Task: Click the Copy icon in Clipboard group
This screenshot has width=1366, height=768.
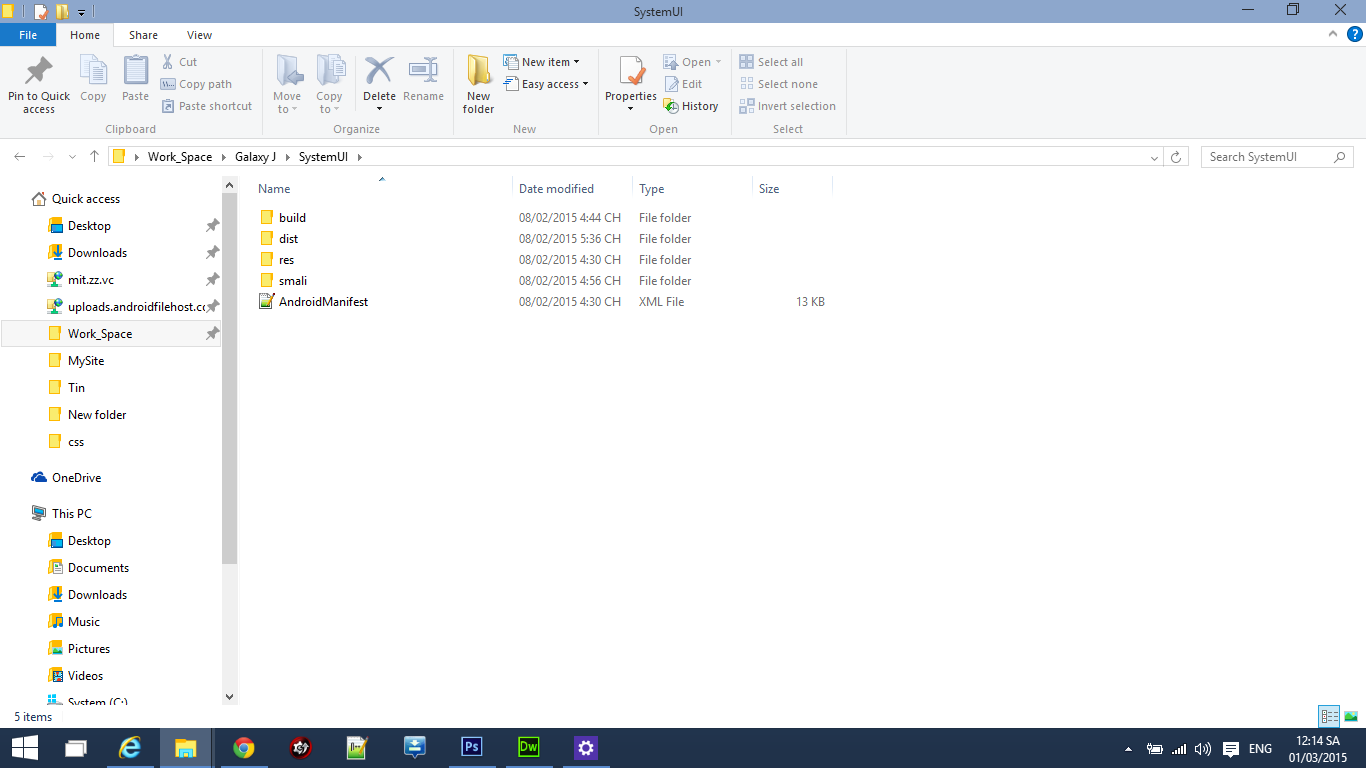Action: (x=93, y=71)
